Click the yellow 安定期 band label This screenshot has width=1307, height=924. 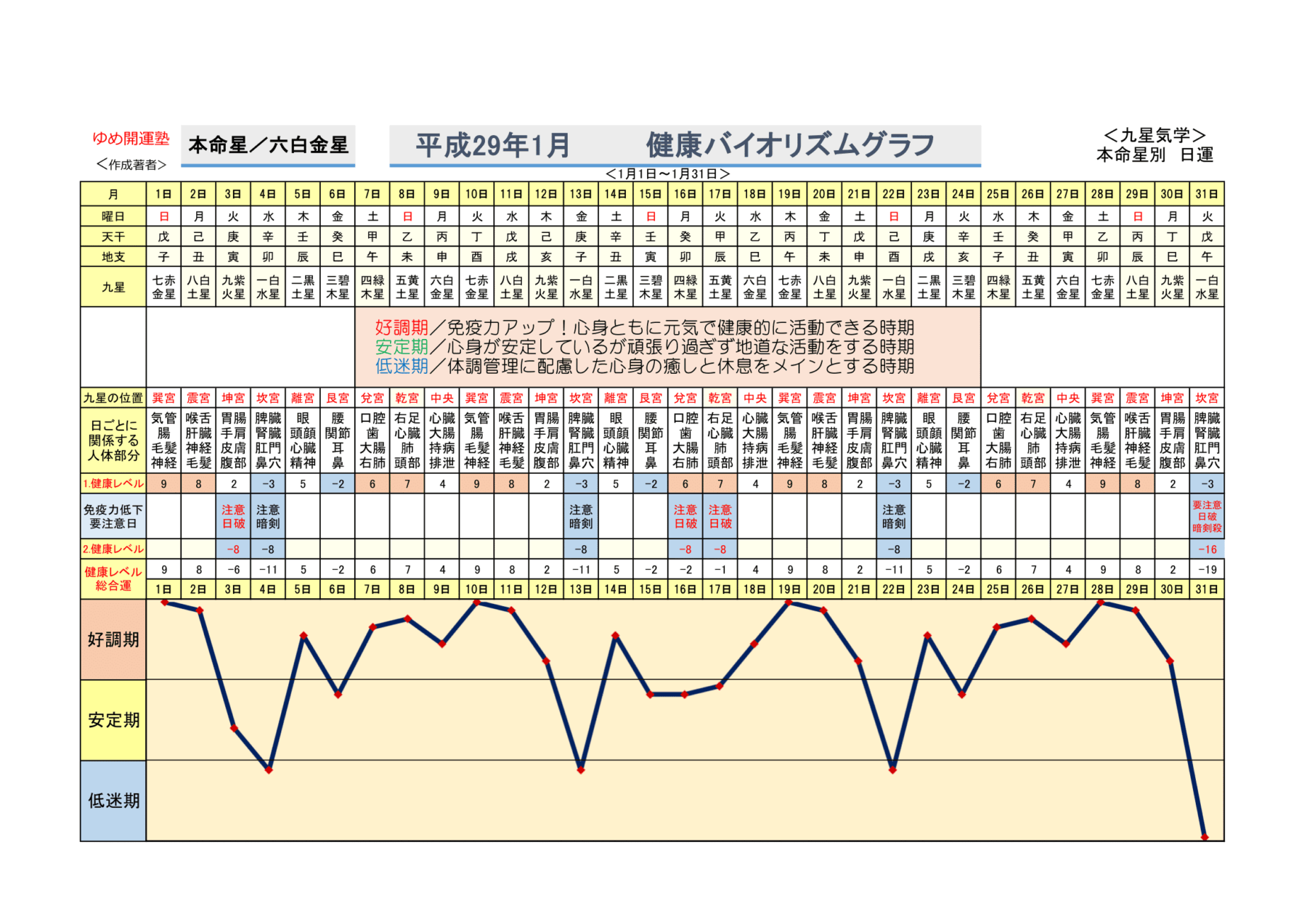coord(113,720)
